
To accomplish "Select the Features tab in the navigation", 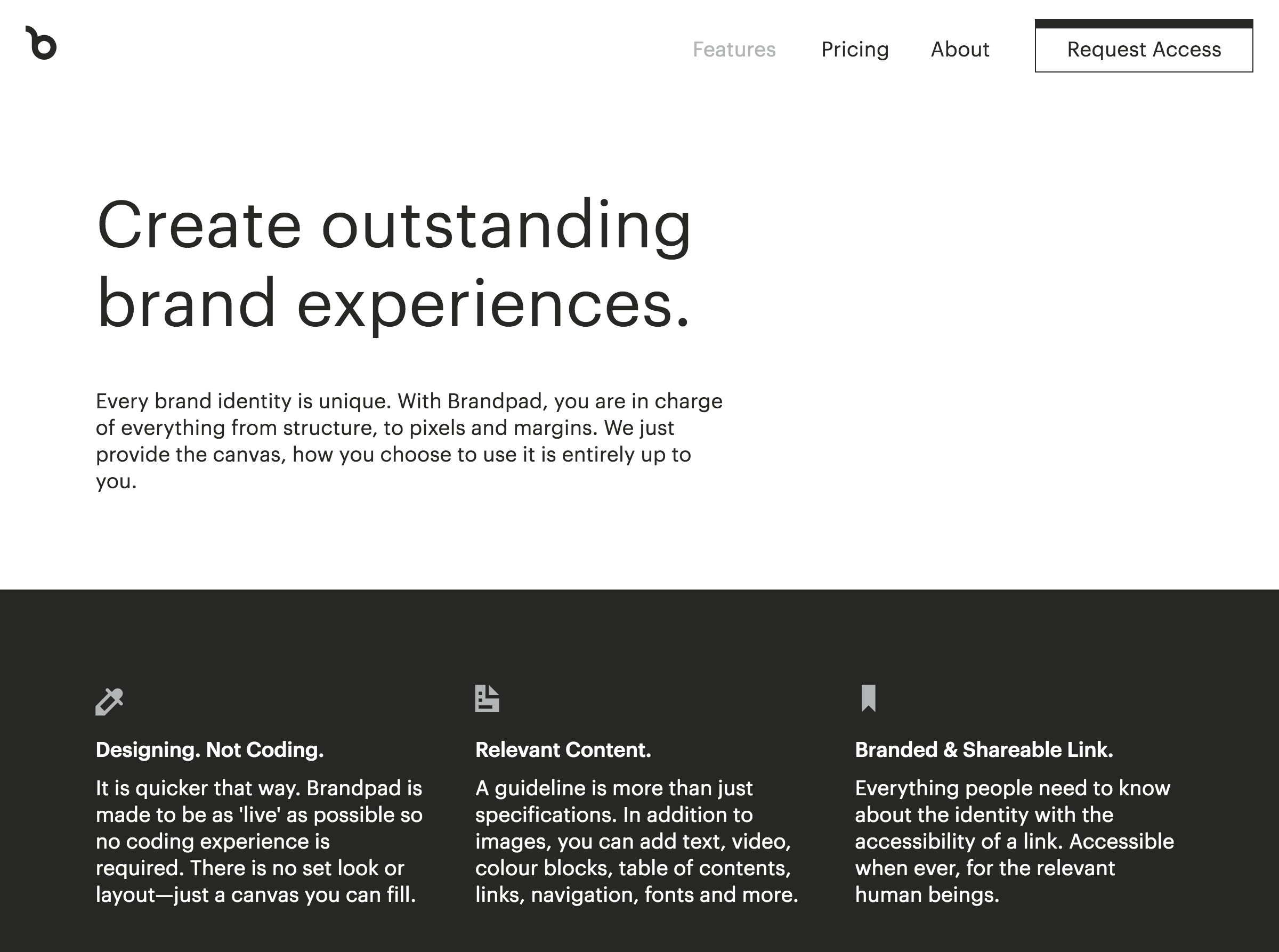I will [734, 50].
